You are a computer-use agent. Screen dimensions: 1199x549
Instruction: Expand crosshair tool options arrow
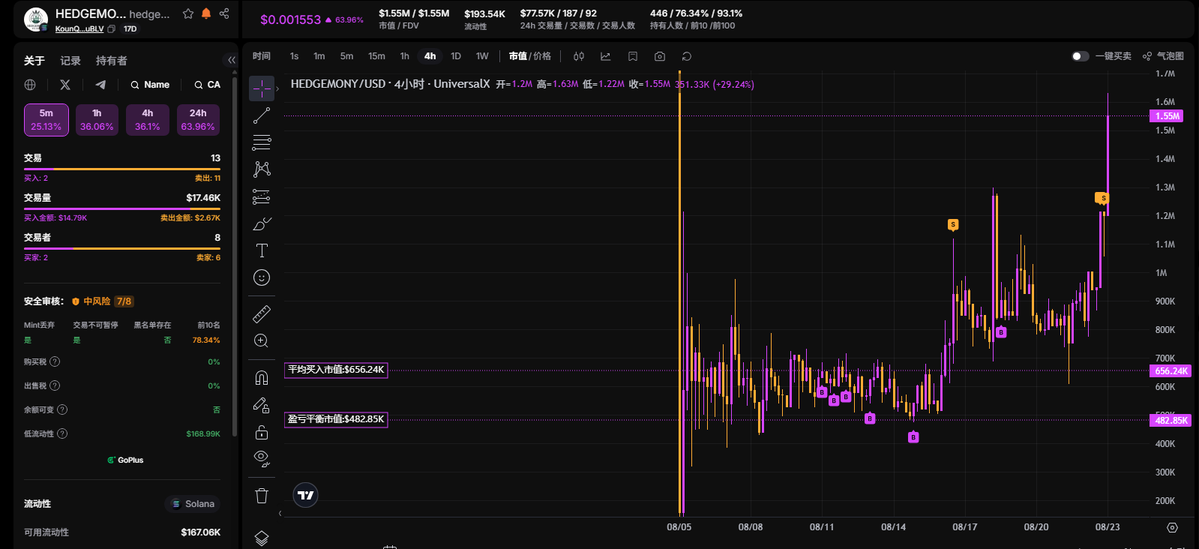pos(278,89)
